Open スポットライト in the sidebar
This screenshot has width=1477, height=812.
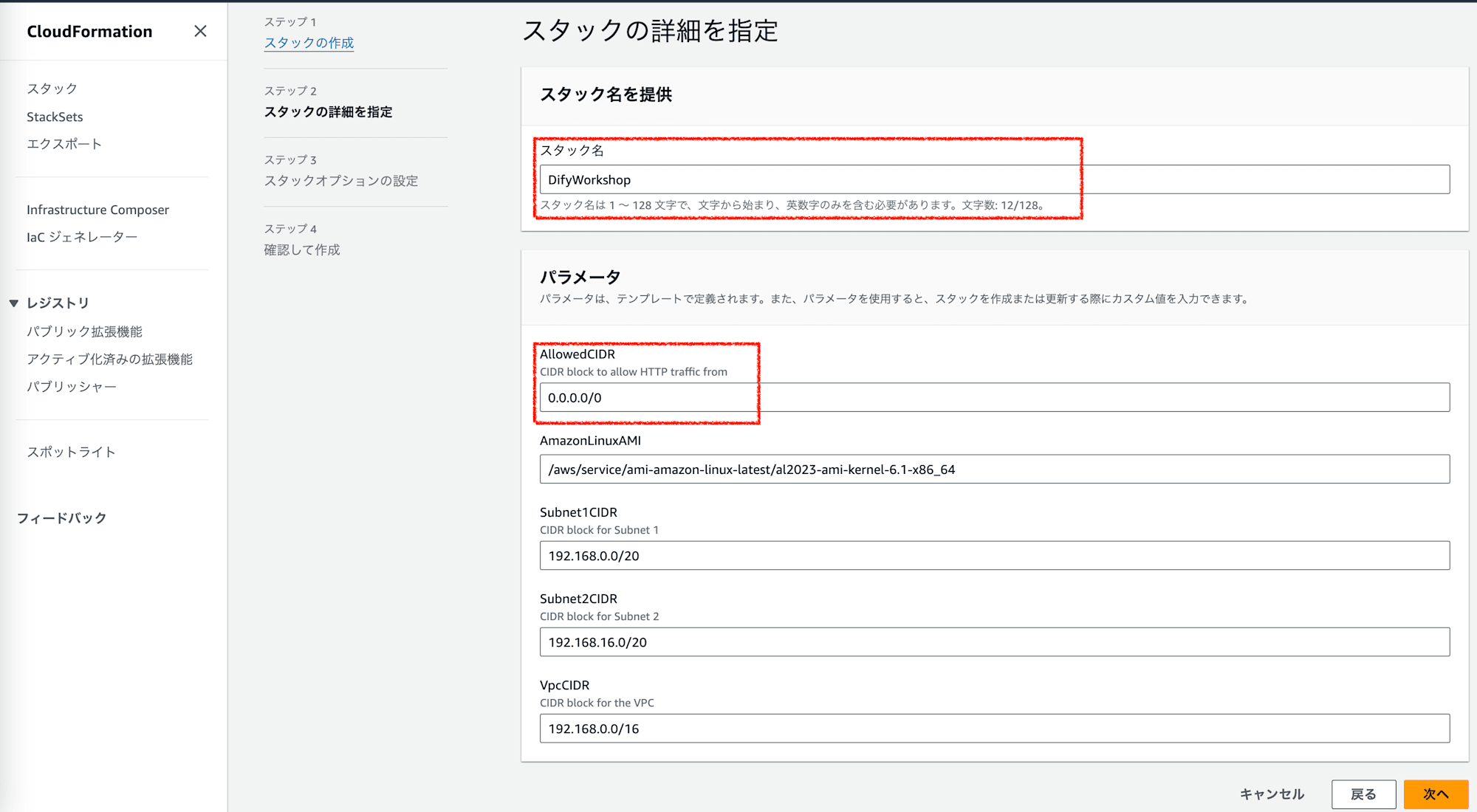[x=71, y=452]
